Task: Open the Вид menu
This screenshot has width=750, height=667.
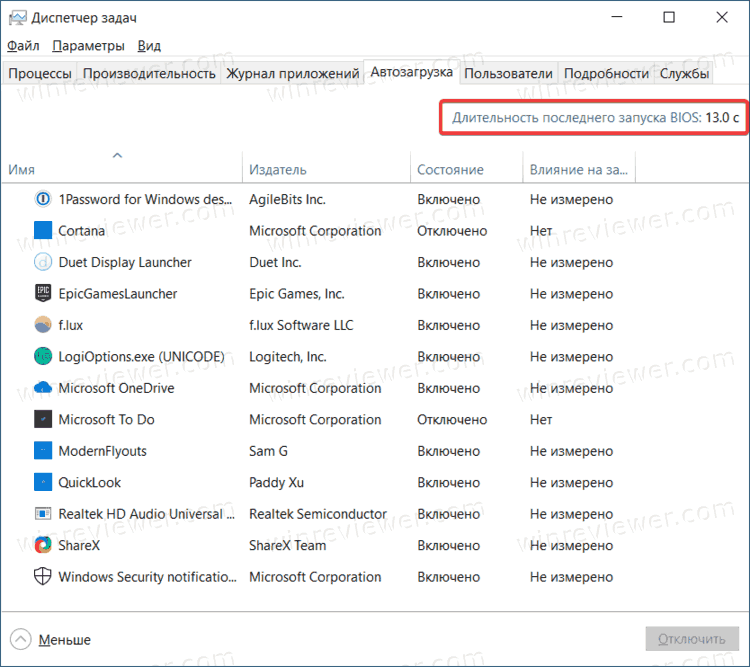Action: (x=149, y=46)
